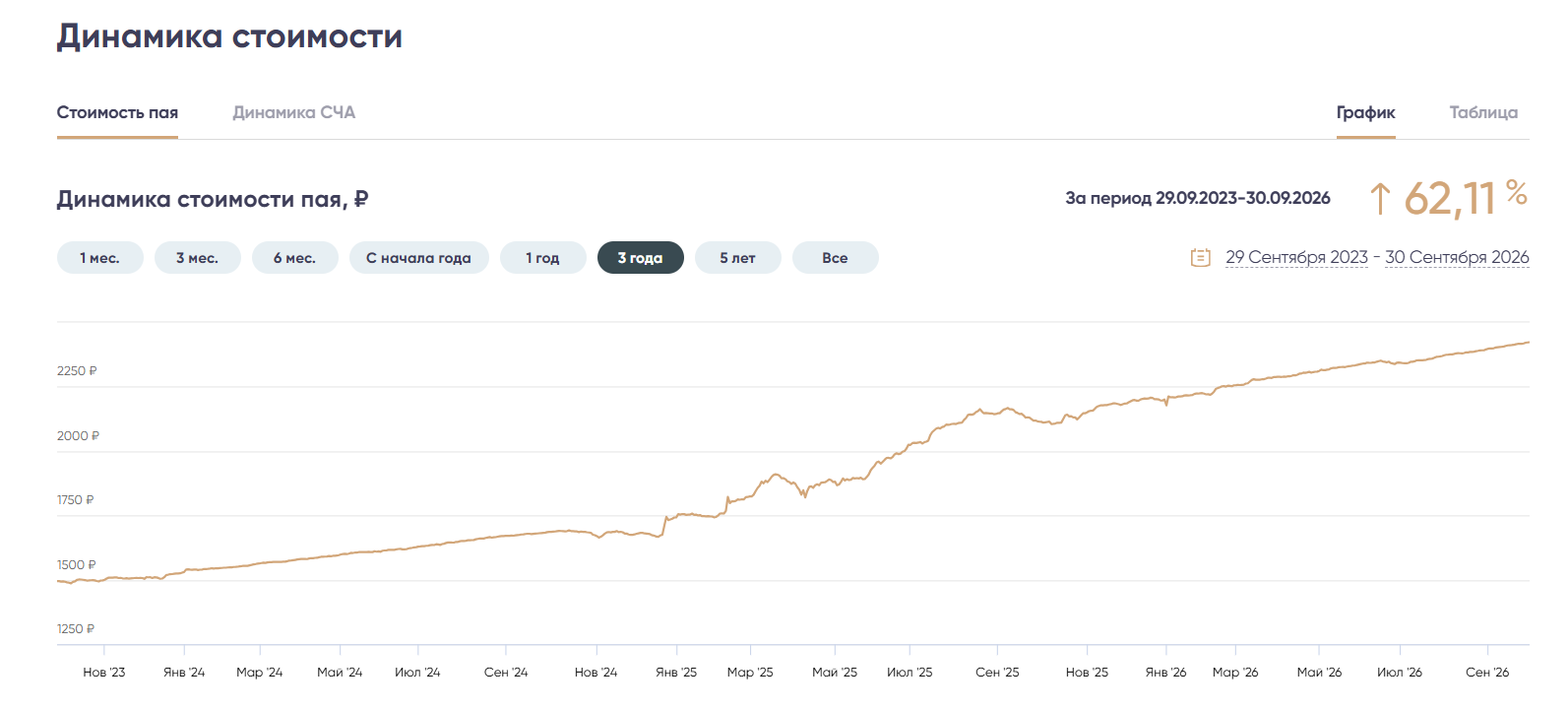Click the period text 29.09.2023-30.09.2026
The width and height of the screenshot is (1568, 710).
point(1243,198)
